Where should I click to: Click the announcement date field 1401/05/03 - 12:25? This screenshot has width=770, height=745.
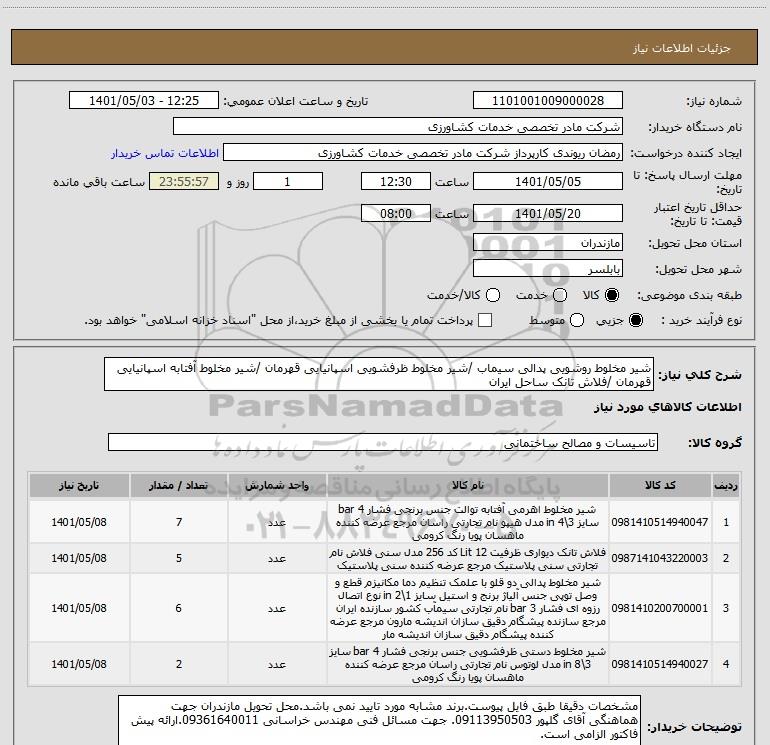coord(144,101)
